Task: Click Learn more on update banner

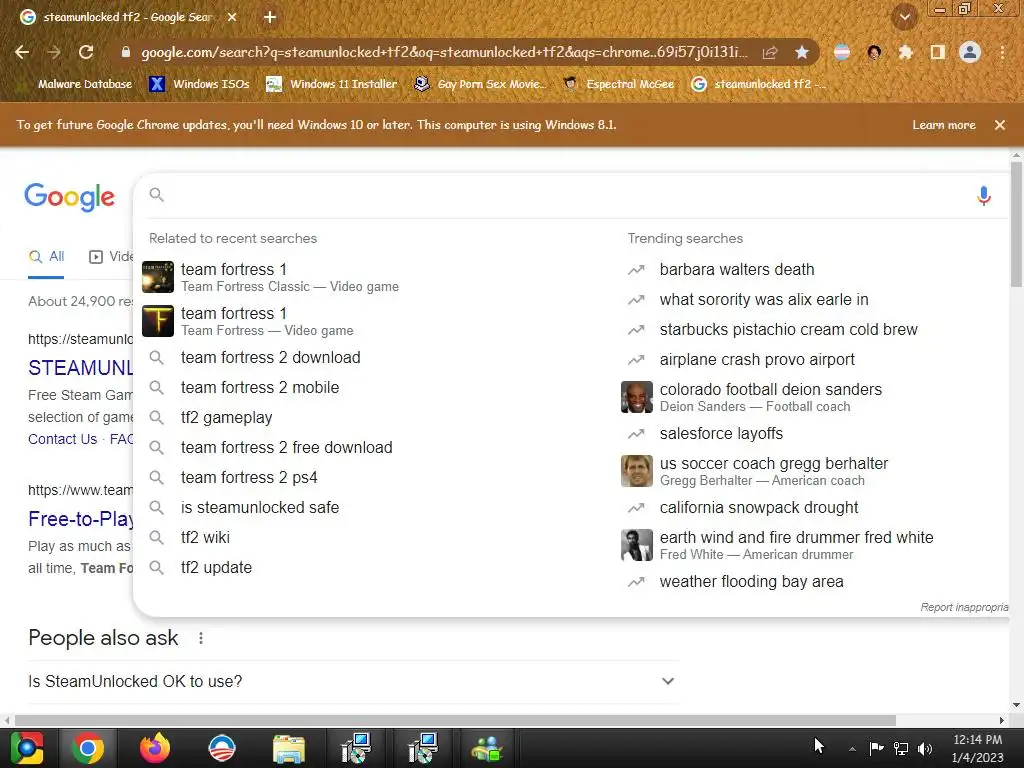Action: (944, 125)
